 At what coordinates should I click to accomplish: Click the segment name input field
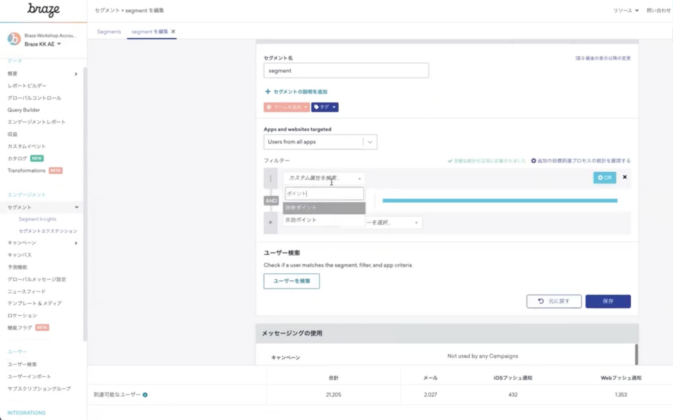coord(346,71)
